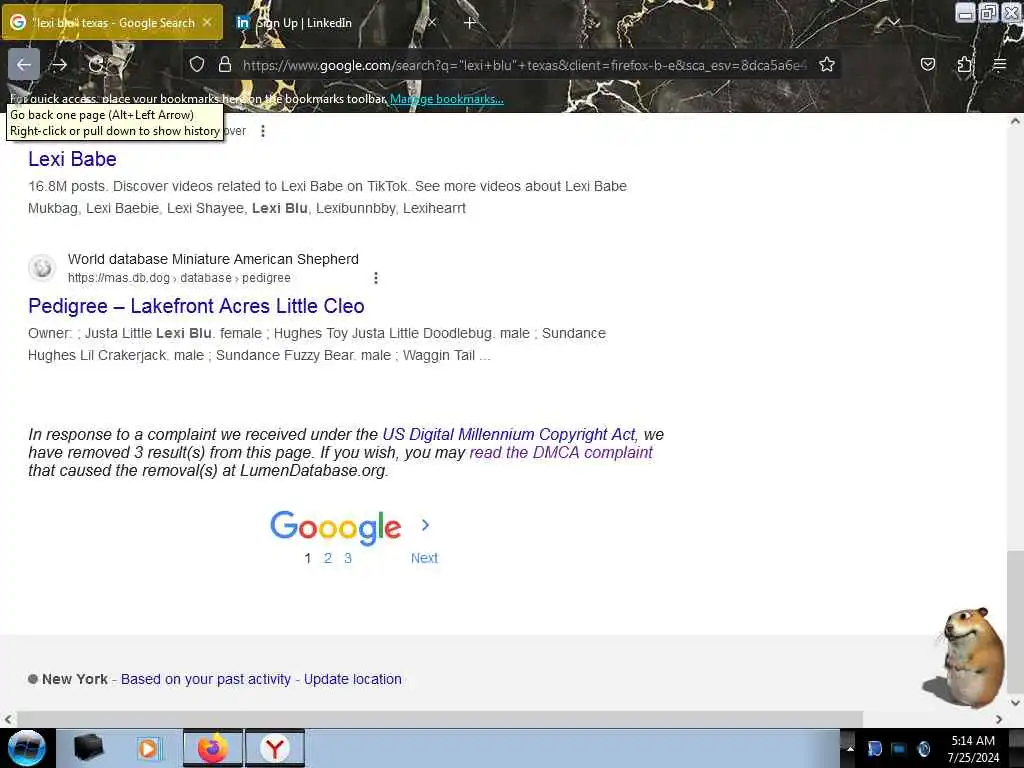Open a new tab with plus button
This screenshot has height=768, width=1024.
[470, 23]
